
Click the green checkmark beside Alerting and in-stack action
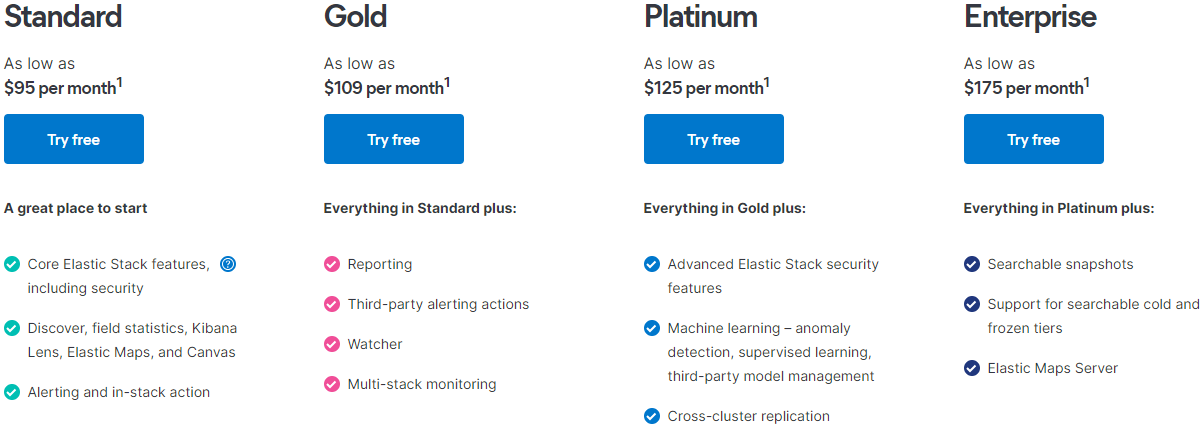point(12,392)
